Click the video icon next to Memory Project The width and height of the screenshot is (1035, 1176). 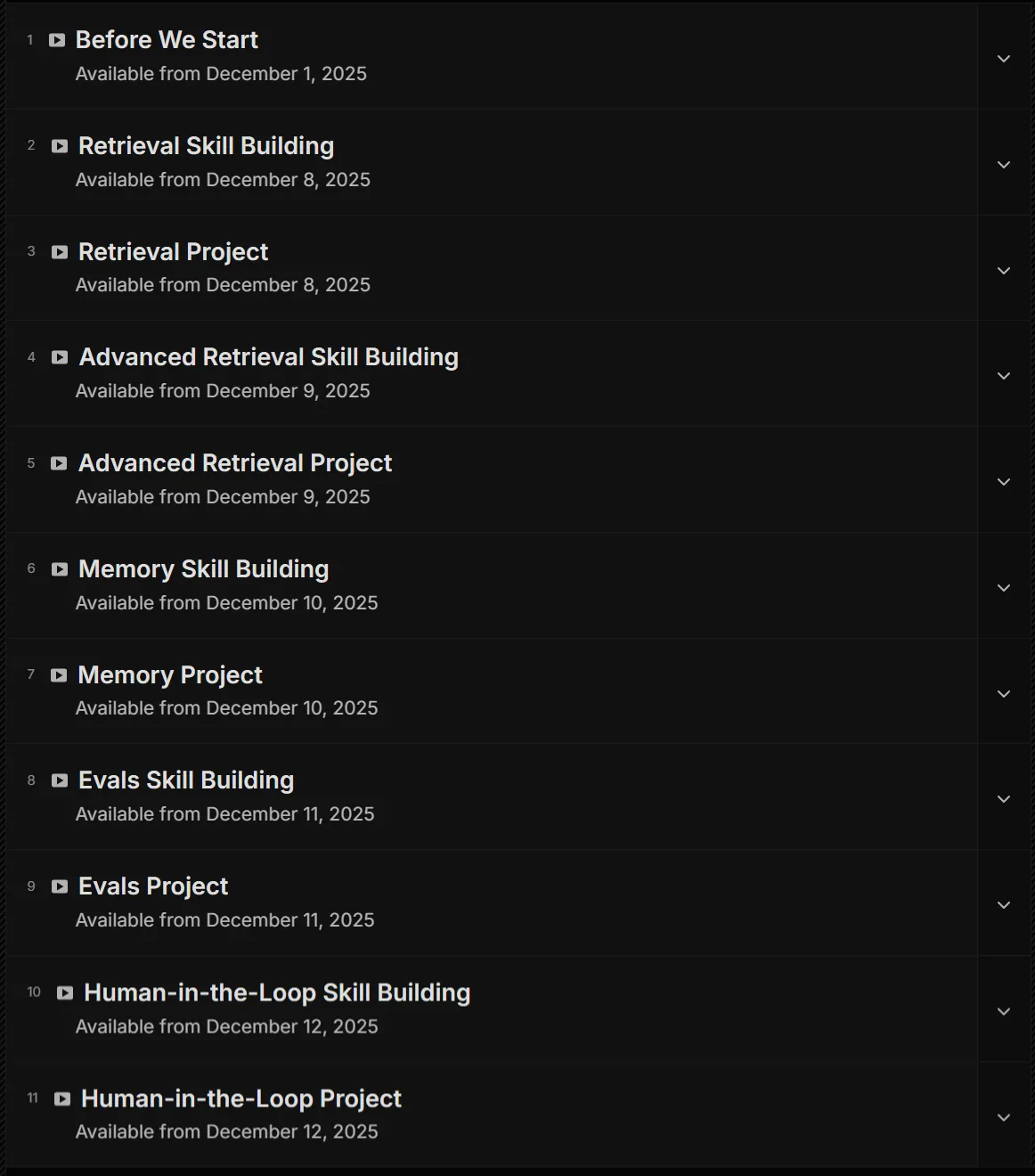(59, 675)
